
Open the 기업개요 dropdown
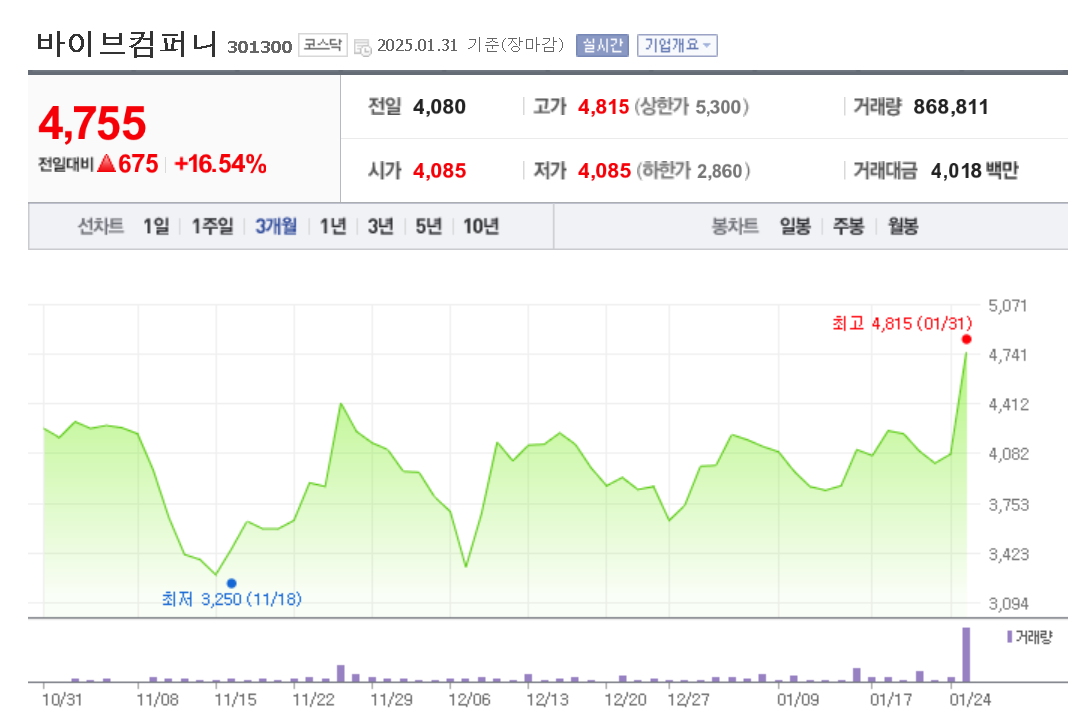point(677,46)
